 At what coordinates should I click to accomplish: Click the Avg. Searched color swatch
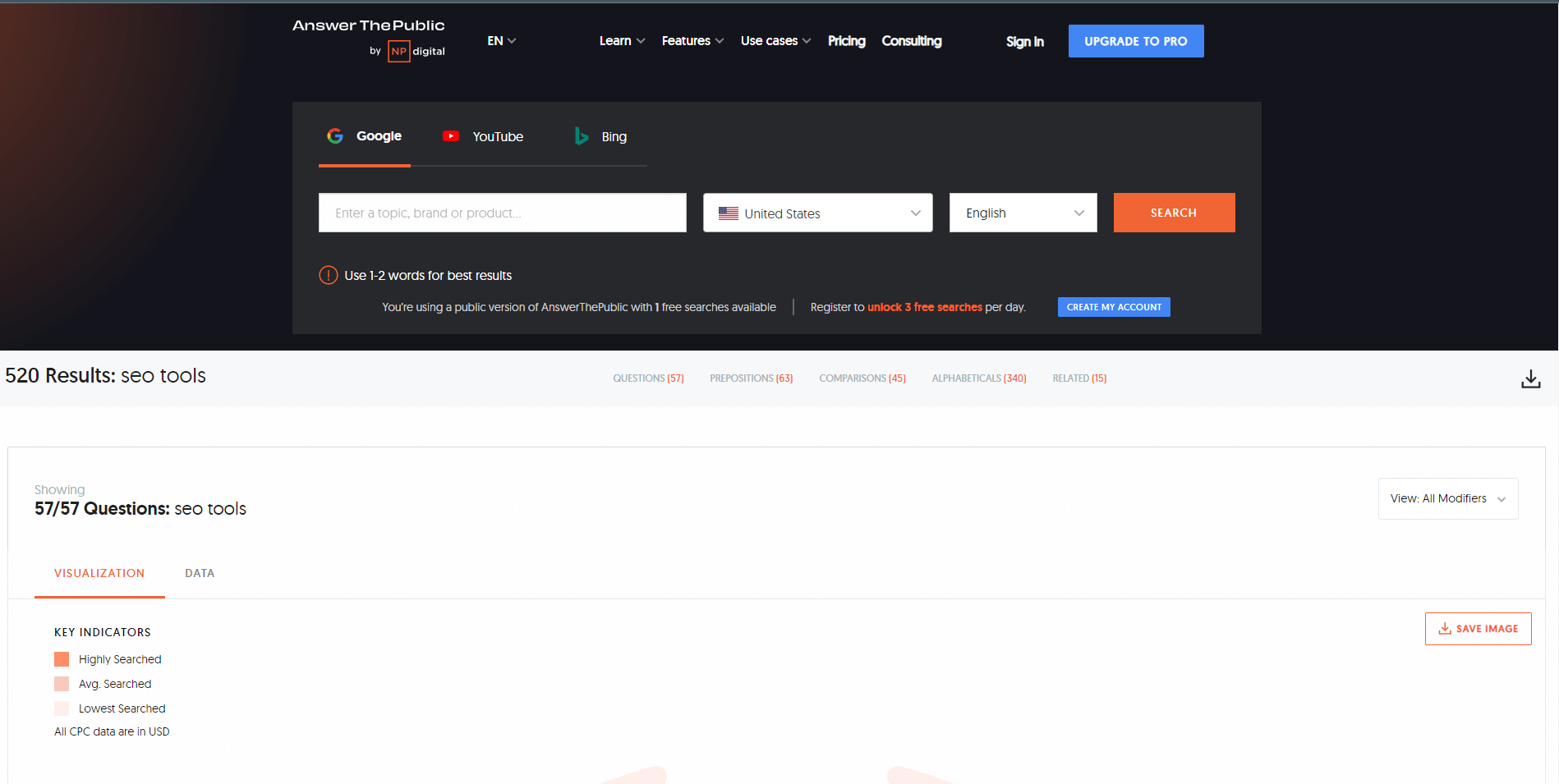[62, 684]
